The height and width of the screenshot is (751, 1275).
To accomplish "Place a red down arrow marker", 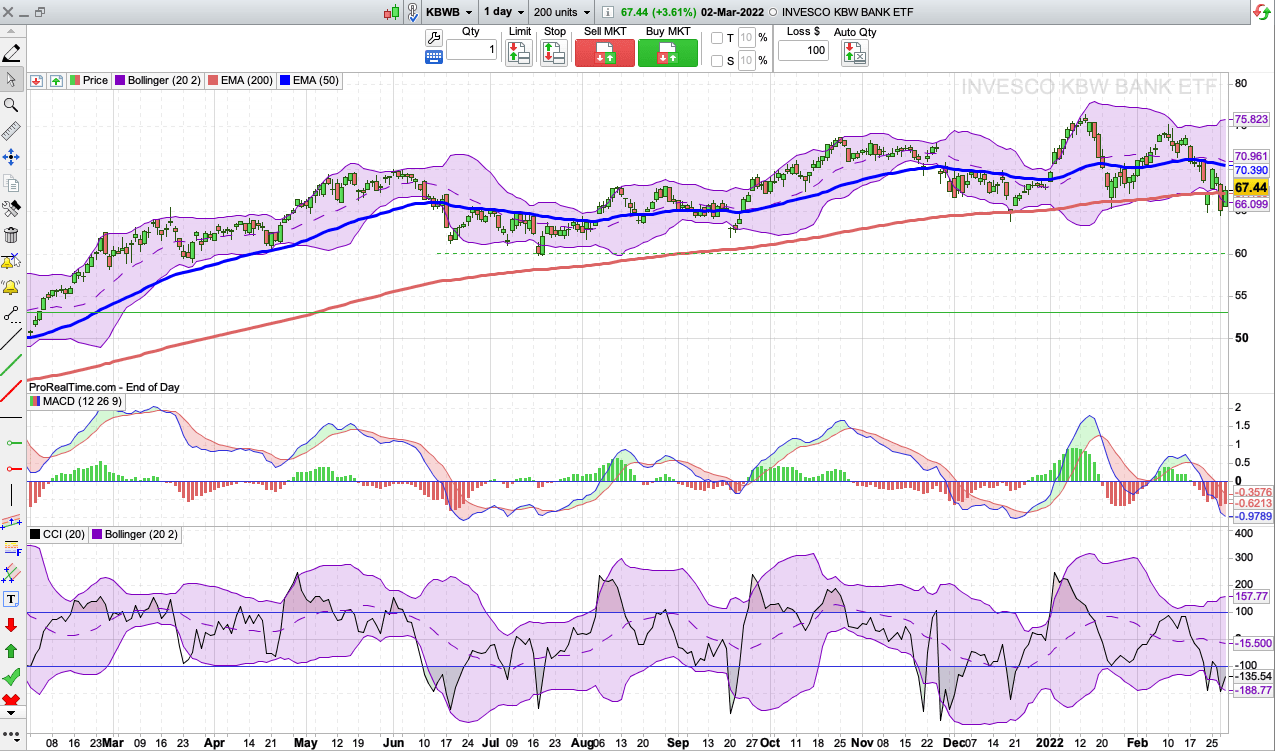I will coord(11,625).
